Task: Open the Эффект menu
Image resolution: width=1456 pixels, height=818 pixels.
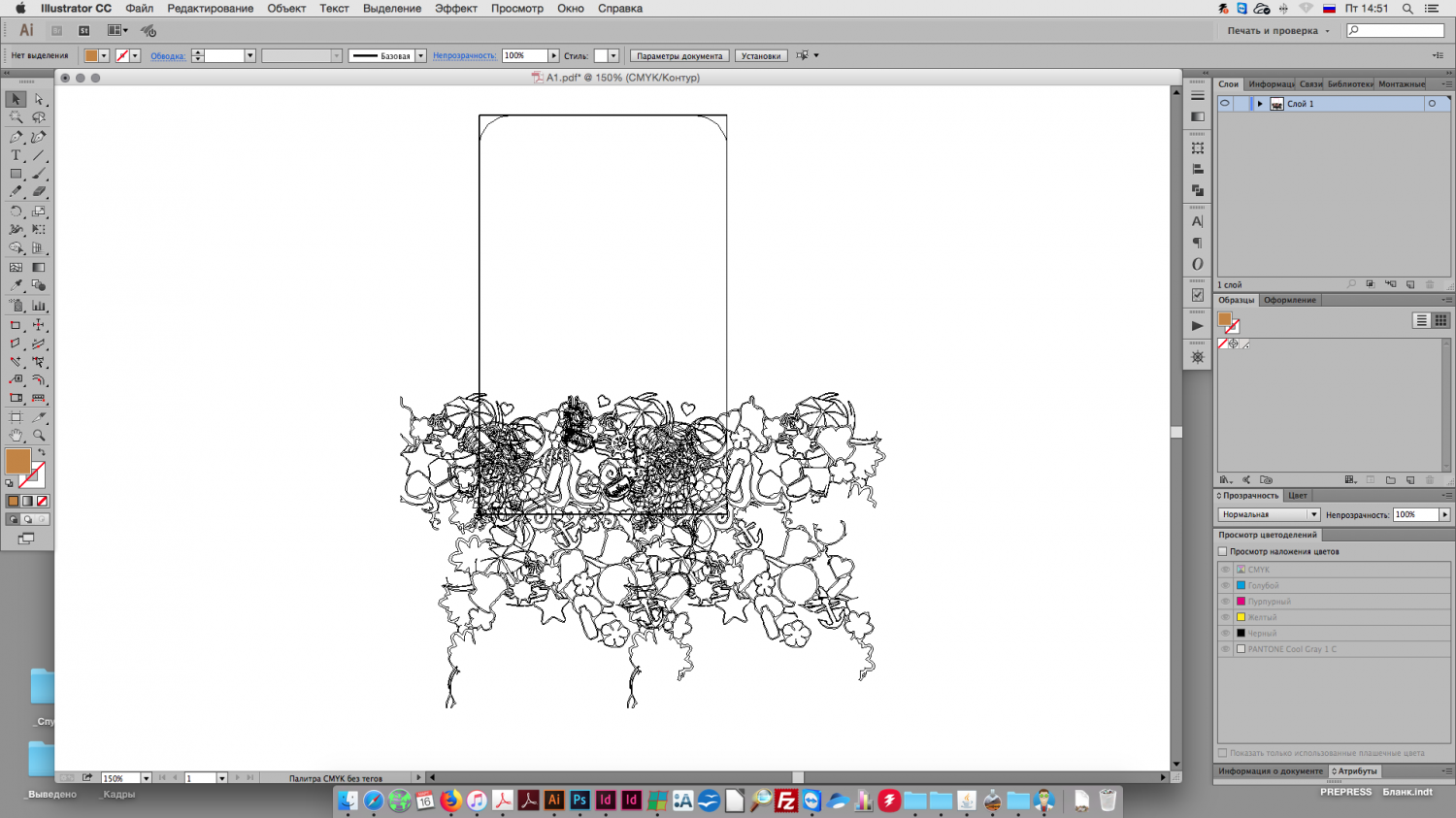Action: (455, 9)
